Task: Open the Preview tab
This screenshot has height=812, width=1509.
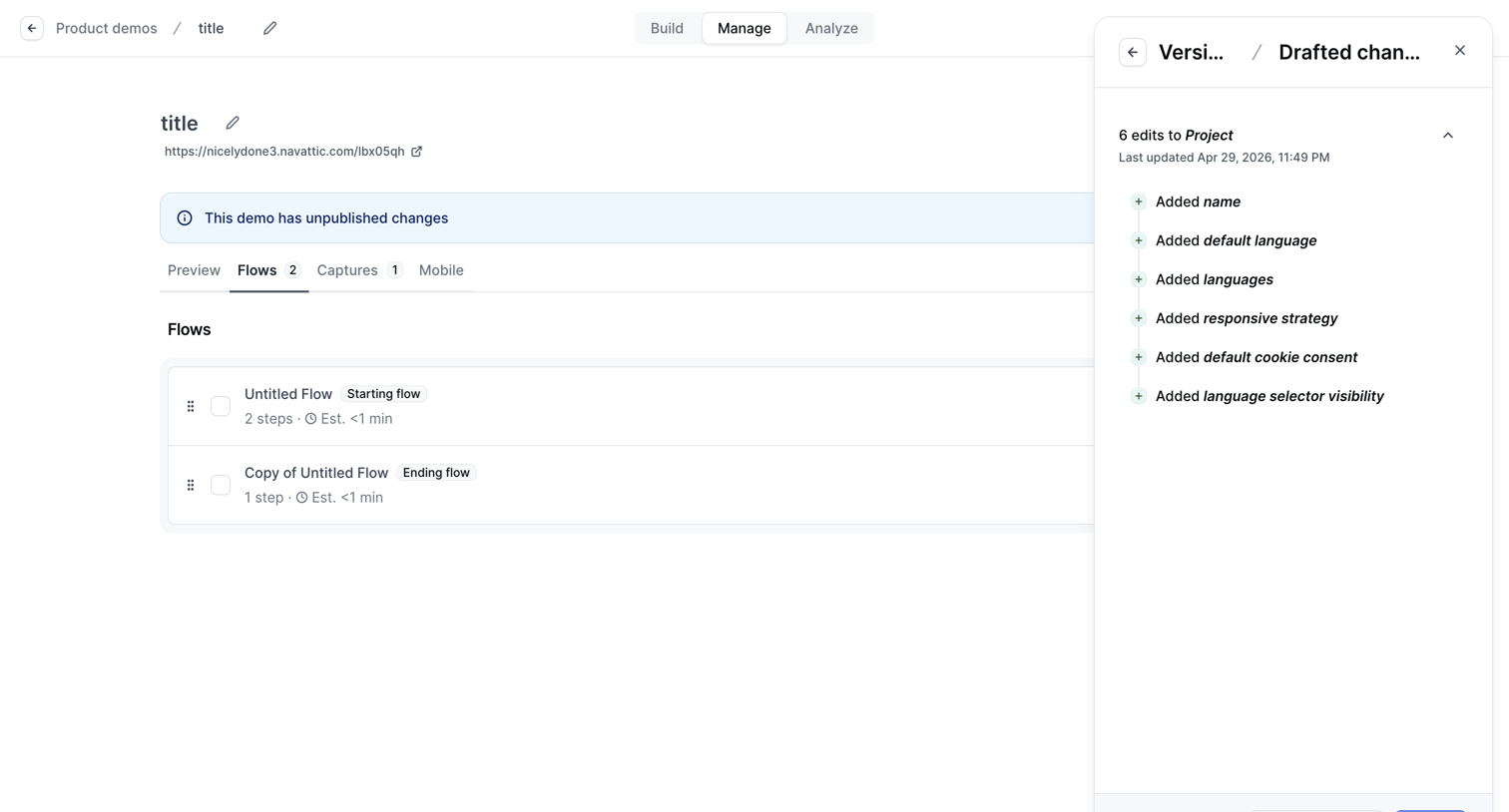Action: tap(194, 270)
